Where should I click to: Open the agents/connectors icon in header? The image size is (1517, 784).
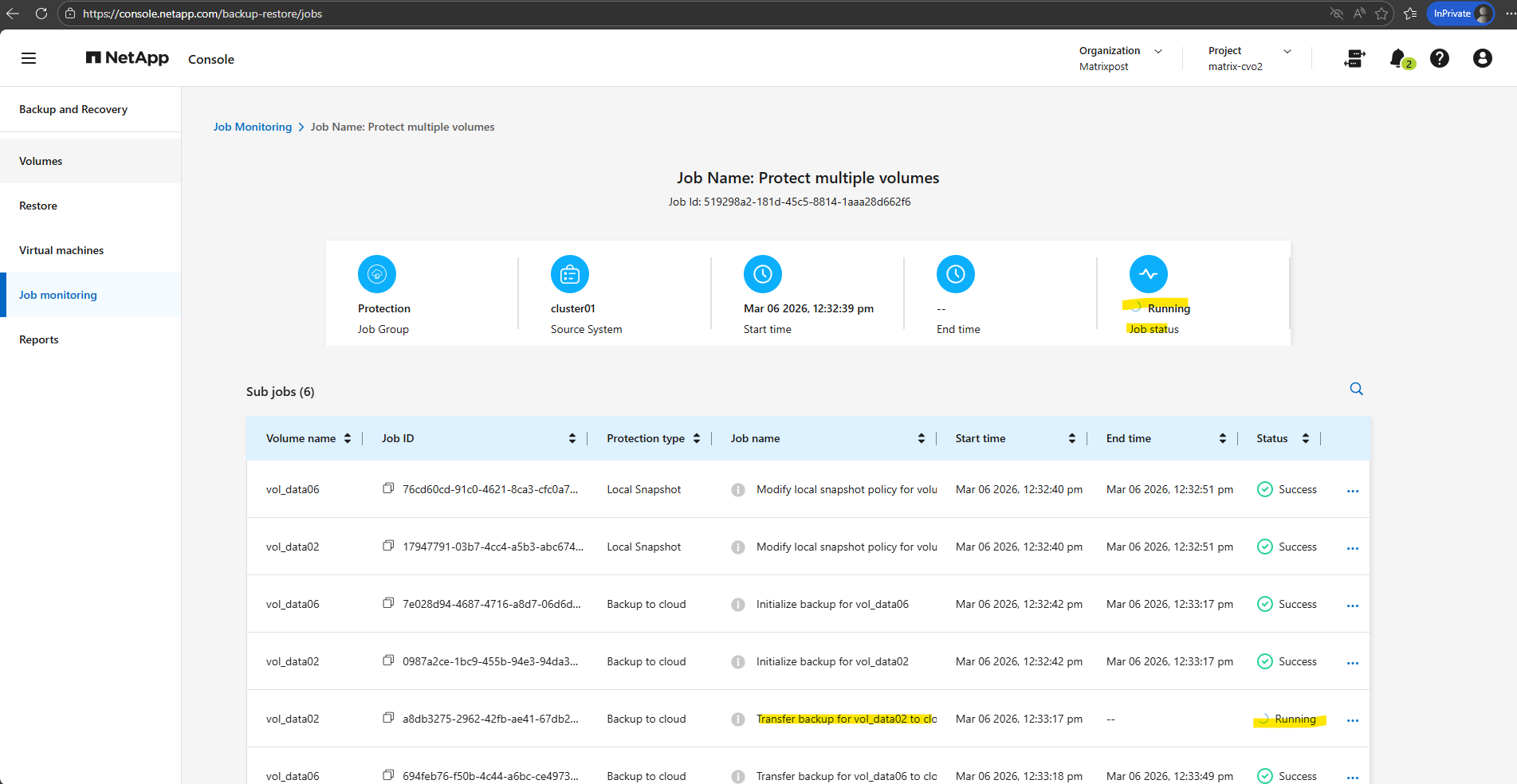(1354, 58)
